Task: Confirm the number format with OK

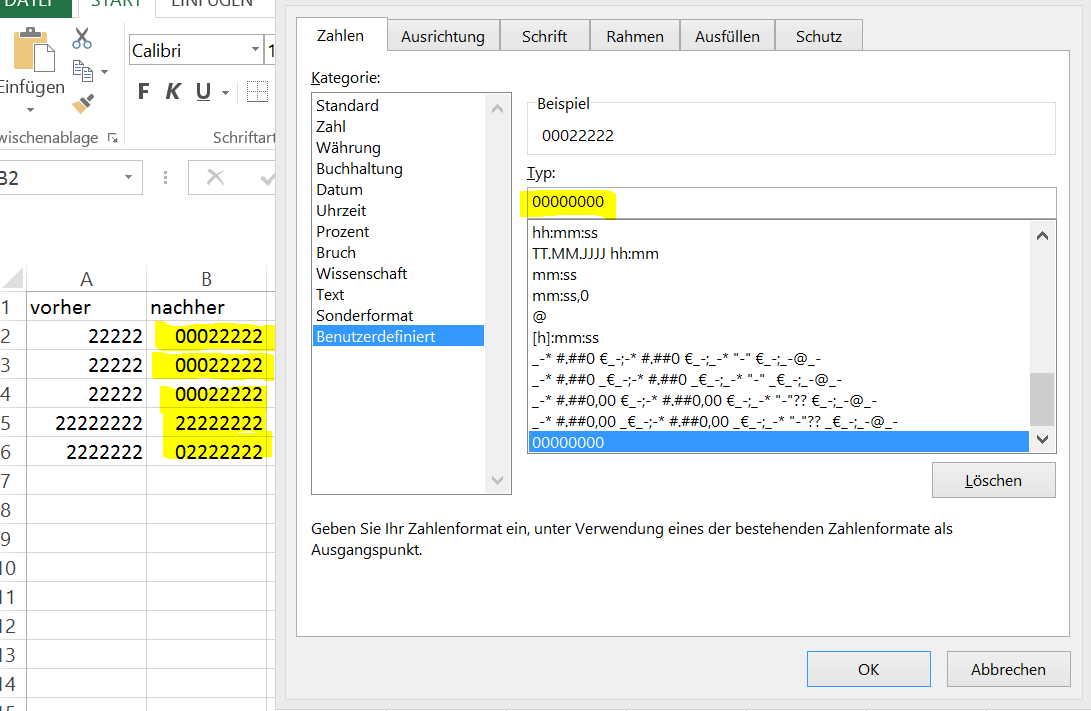Action: click(868, 668)
